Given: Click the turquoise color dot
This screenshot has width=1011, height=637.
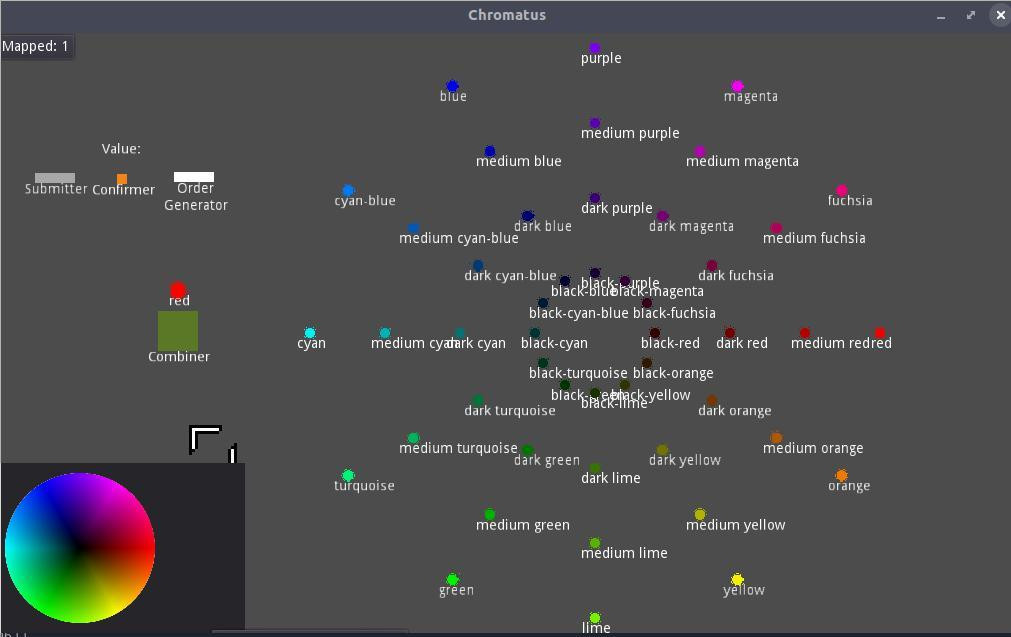Looking at the screenshot, I should click(348, 475).
